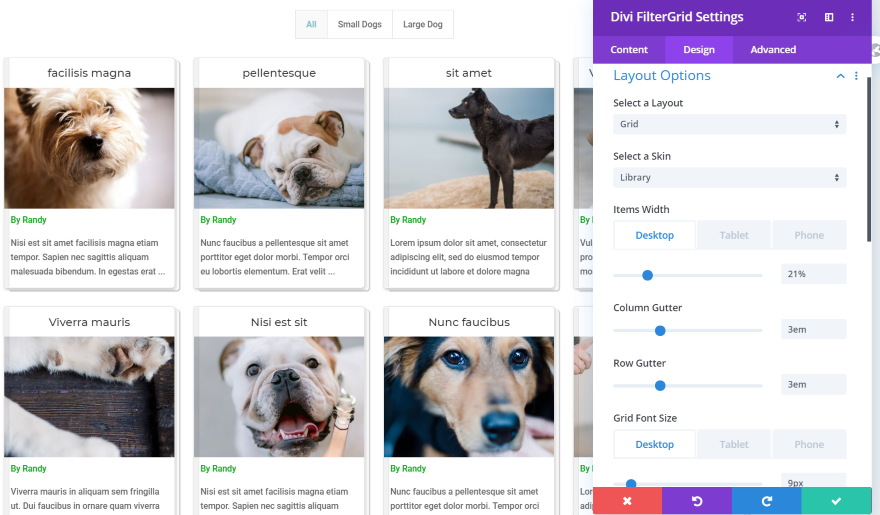
Task: Click the paws image in Viverra mauris card
Action: 89,397
